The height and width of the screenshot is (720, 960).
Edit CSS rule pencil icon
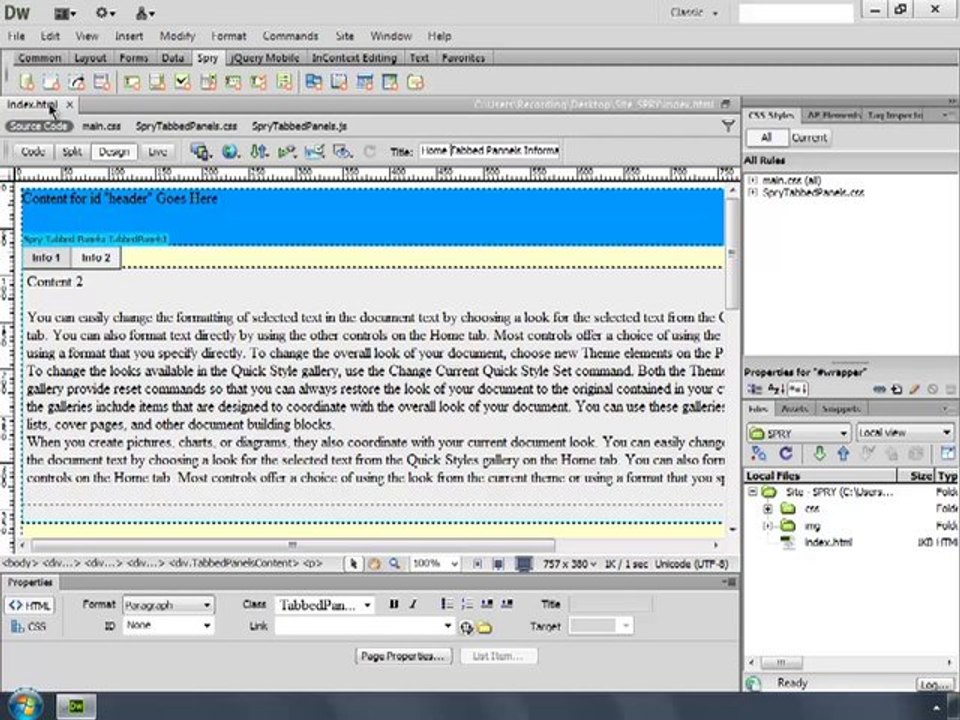(x=915, y=389)
